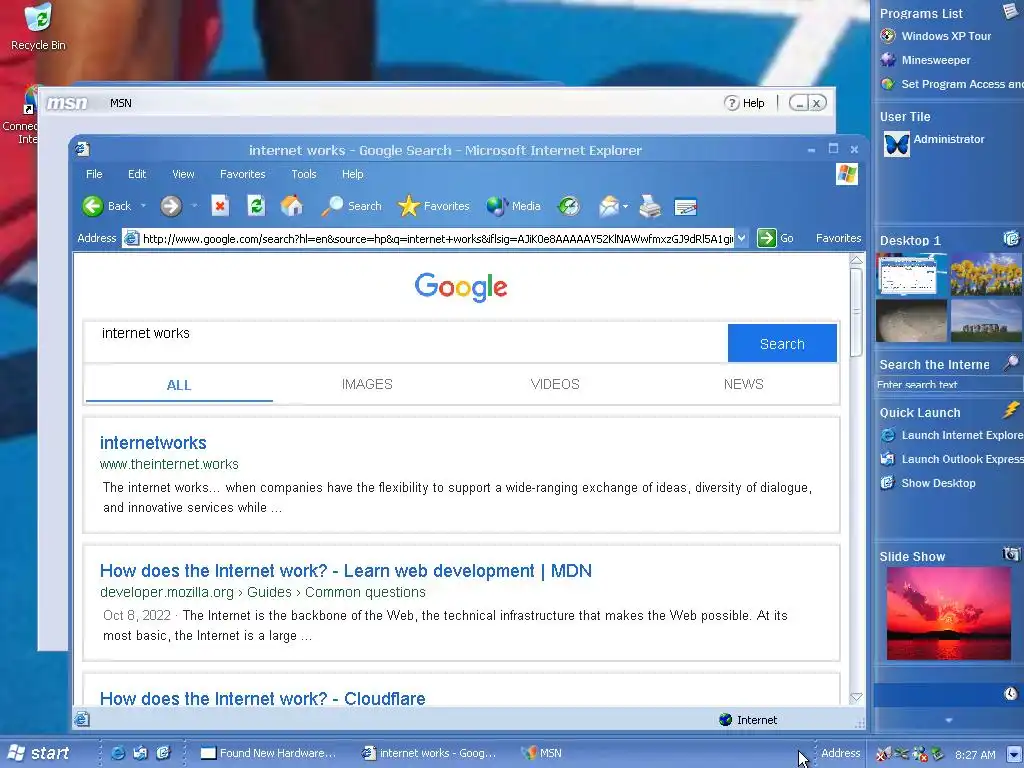Open the Recycle Bin desktop icon
This screenshot has height=768, width=1024.
coord(39,26)
